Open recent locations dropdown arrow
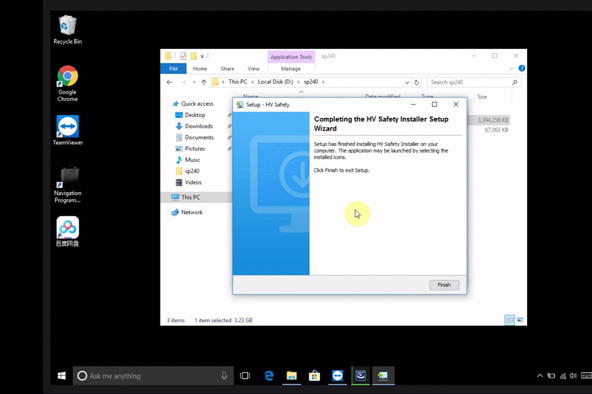The height and width of the screenshot is (394, 592). (194, 82)
